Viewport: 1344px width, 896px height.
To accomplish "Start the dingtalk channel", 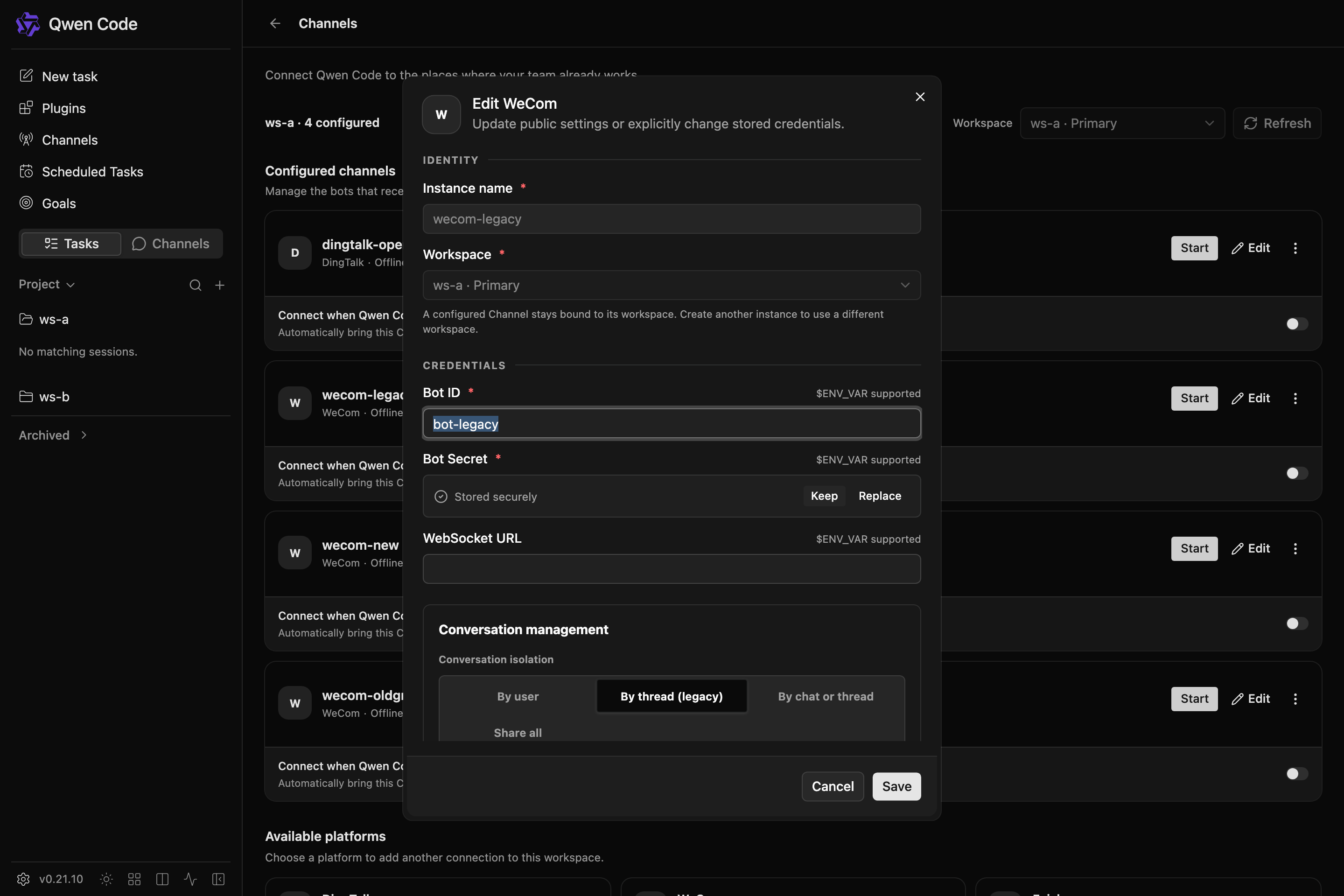I will [x=1194, y=248].
